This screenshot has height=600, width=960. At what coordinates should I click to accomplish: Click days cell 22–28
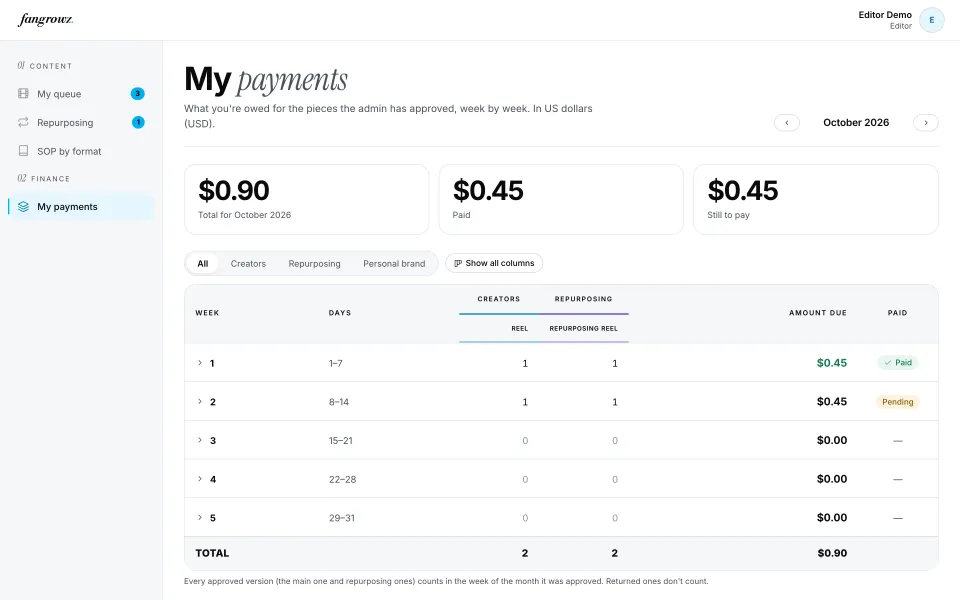(342, 479)
